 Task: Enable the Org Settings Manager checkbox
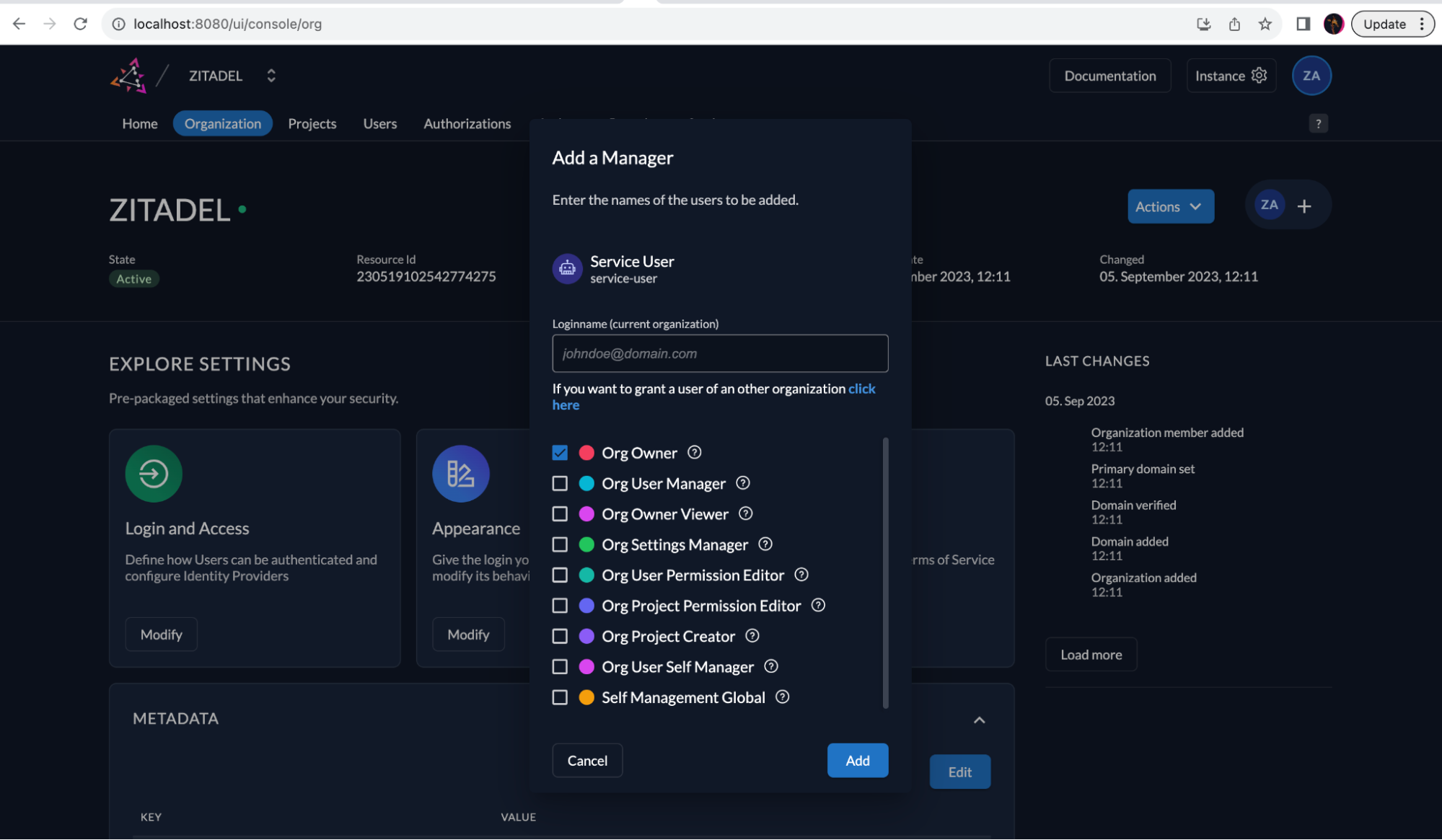[559, 545]
